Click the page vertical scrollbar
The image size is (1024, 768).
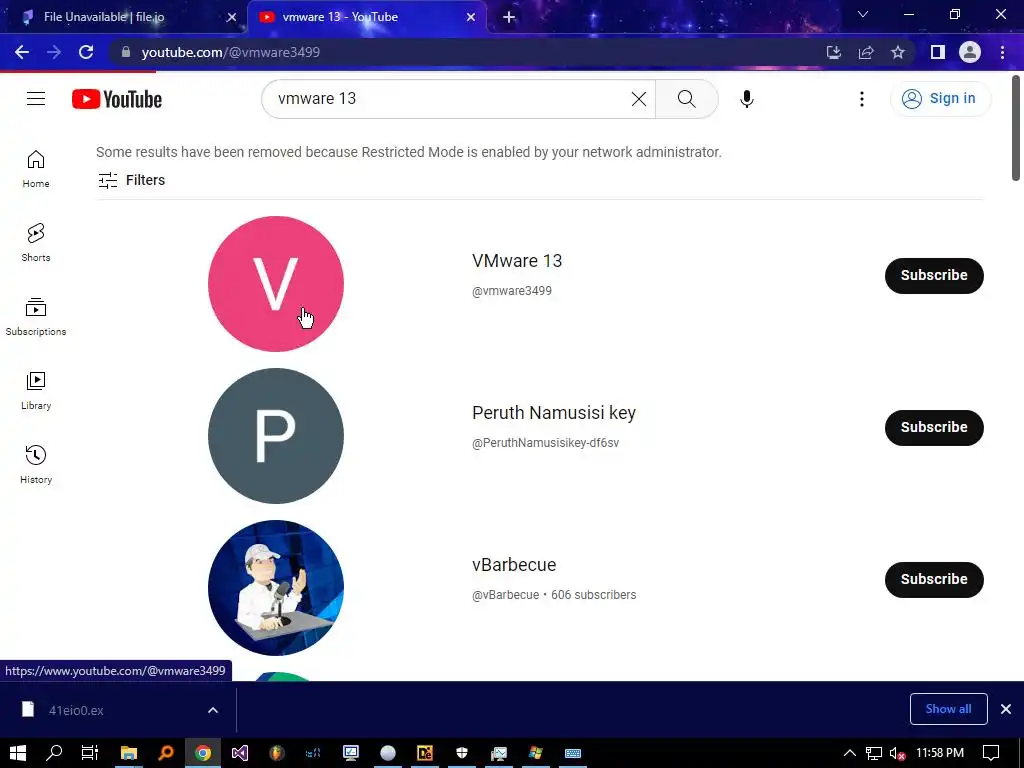[x=1016, y=128]
